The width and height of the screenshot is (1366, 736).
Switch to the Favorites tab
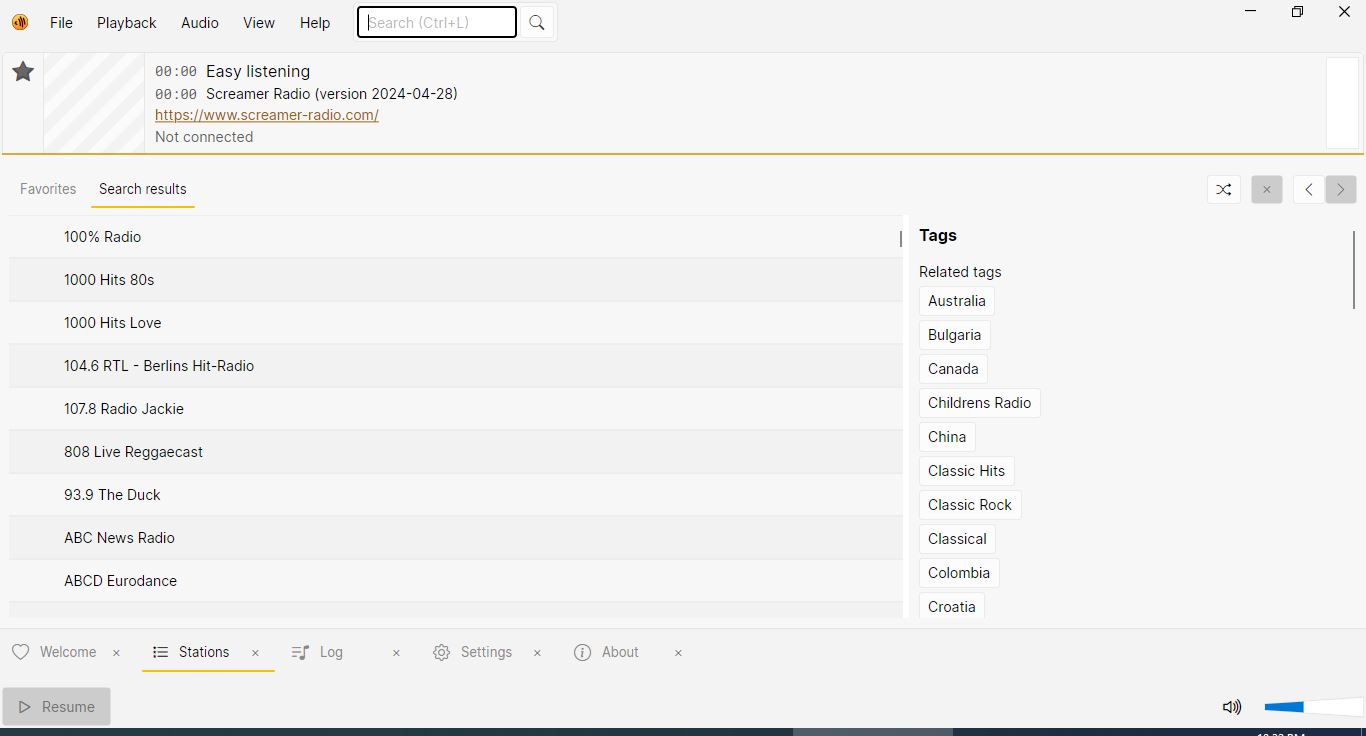pyautogui.click(x=48, y=189)
